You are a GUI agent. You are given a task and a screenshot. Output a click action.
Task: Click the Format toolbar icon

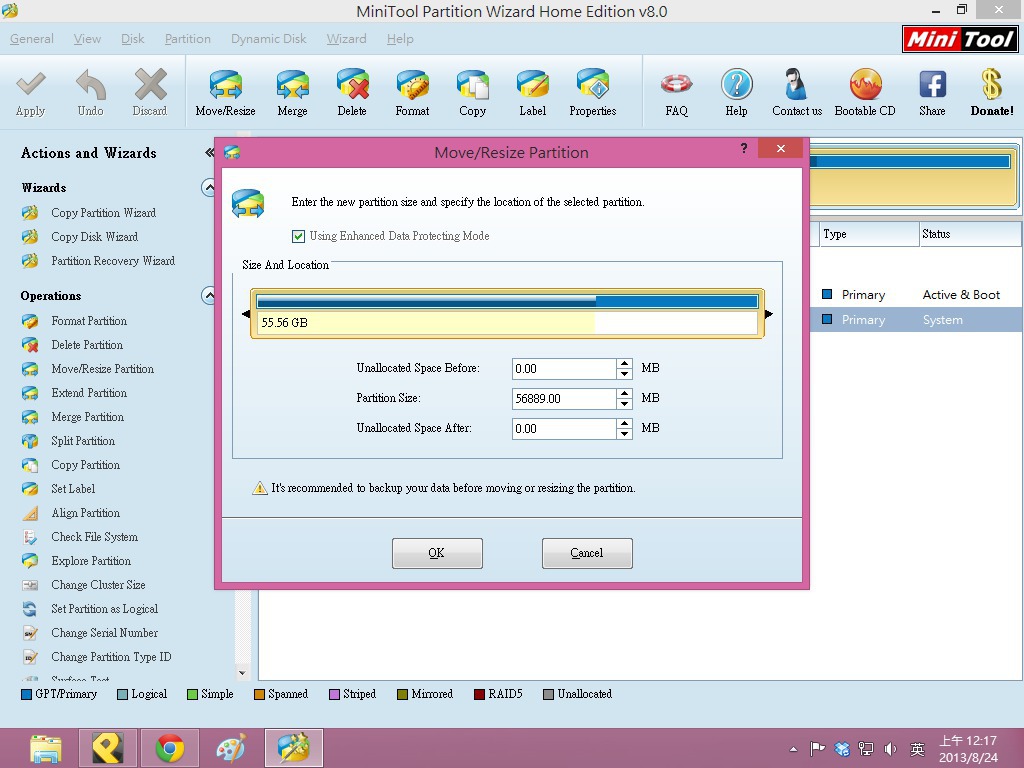pyautogui.click(x=412, y=85)
